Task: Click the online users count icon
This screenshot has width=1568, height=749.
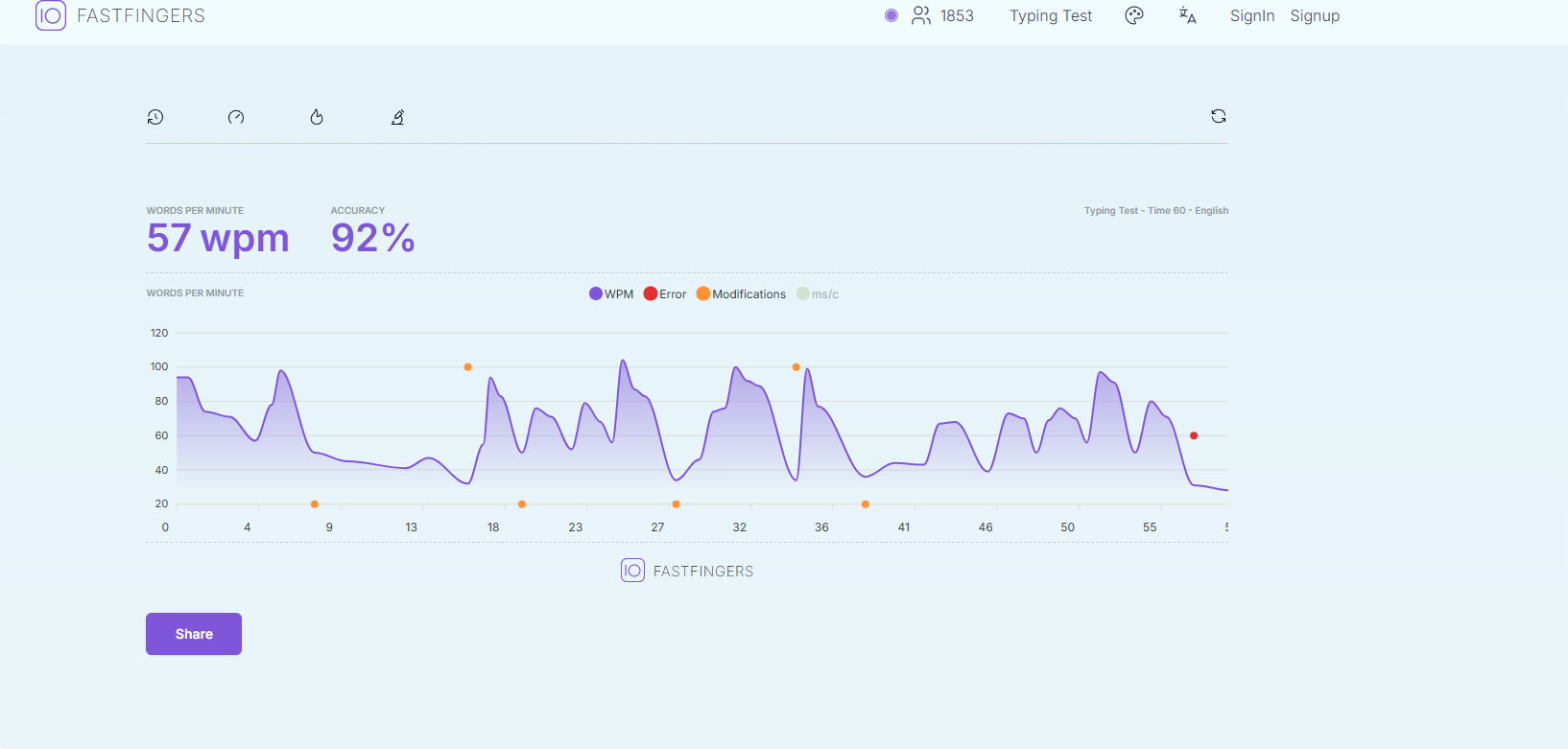Action: pyautogui.click(x=921, y=15)
